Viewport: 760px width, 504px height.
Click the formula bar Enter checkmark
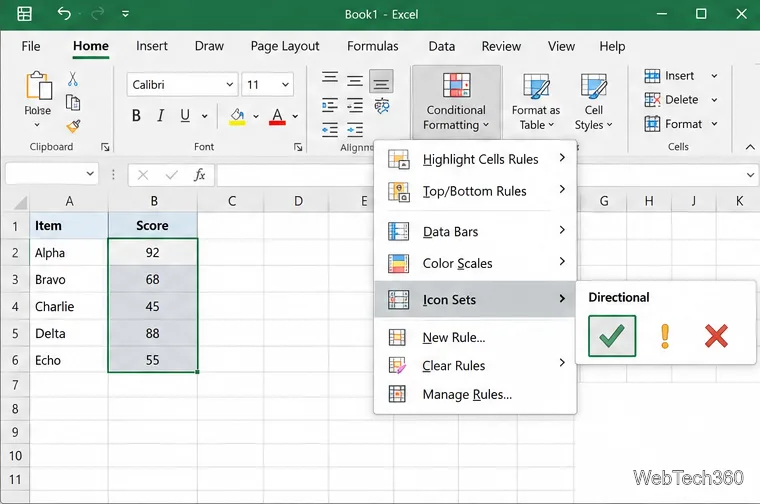[x=171, y=174]
